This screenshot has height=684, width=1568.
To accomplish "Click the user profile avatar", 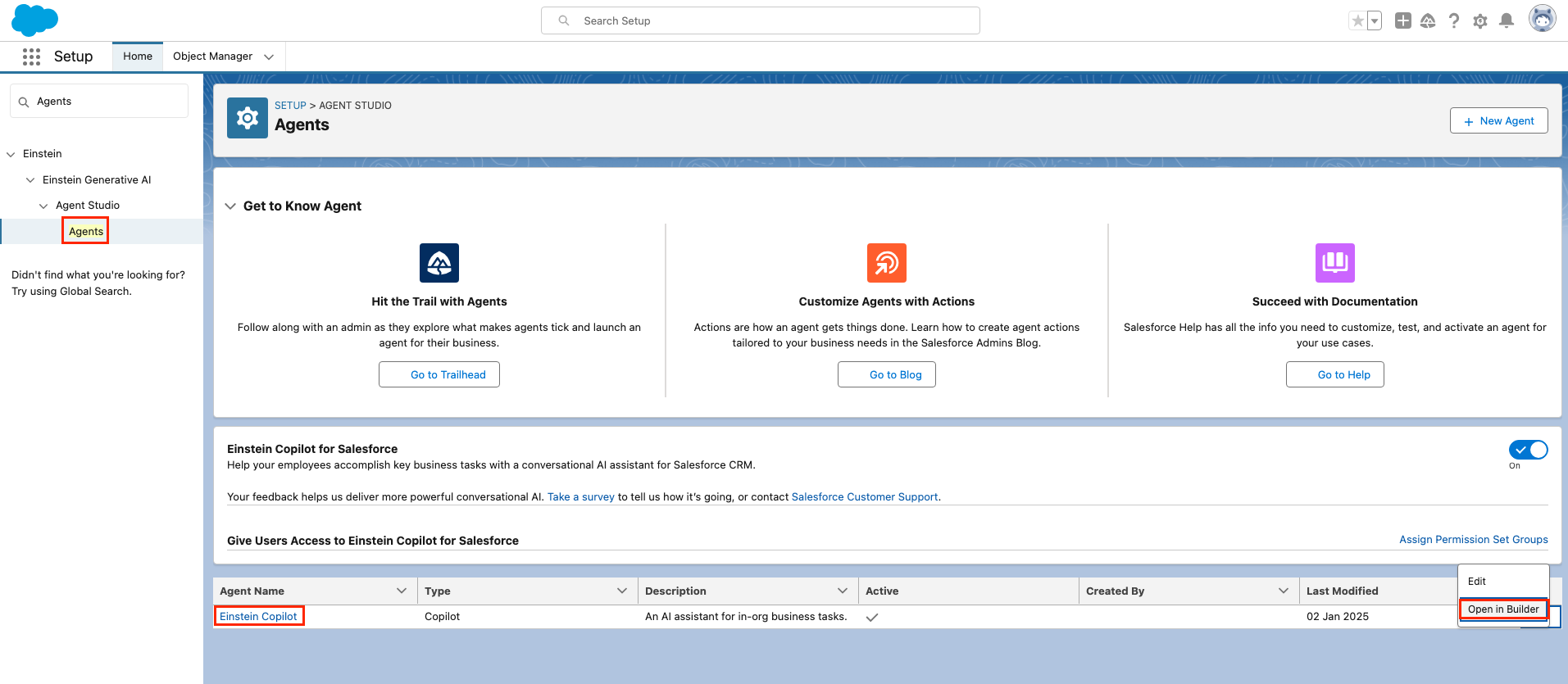I will click(x=1542, y=19).
